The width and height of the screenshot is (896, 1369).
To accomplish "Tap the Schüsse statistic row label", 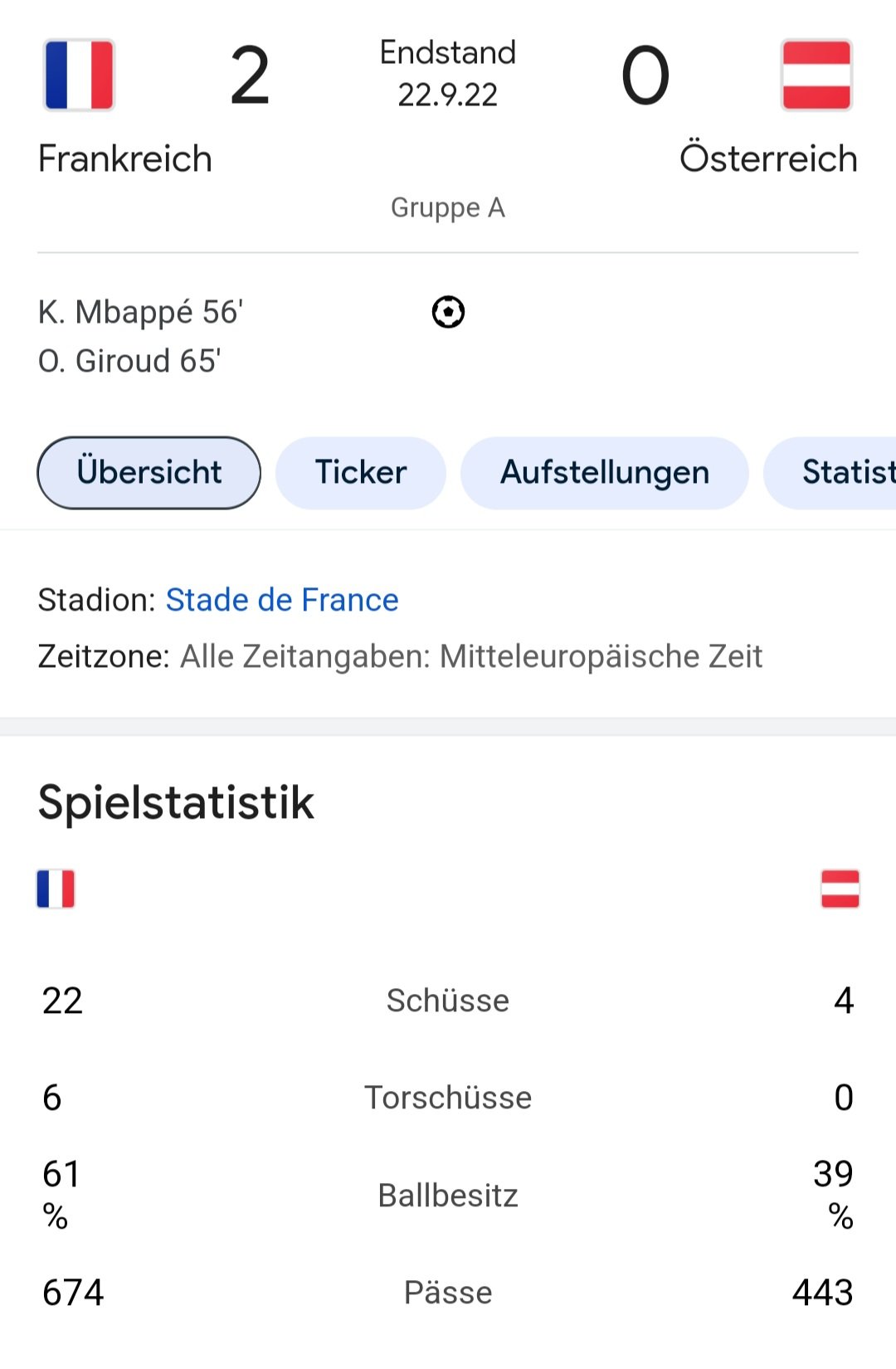I will point(448,1001).
